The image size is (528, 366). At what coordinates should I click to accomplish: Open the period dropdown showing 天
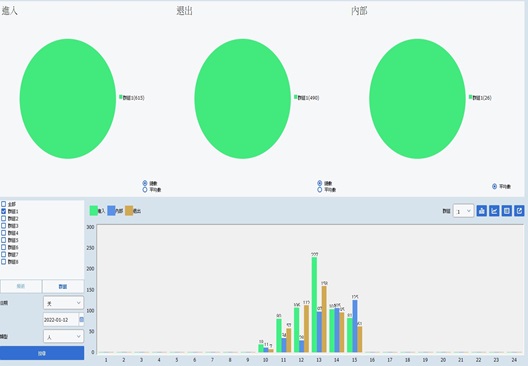(63, 303)
